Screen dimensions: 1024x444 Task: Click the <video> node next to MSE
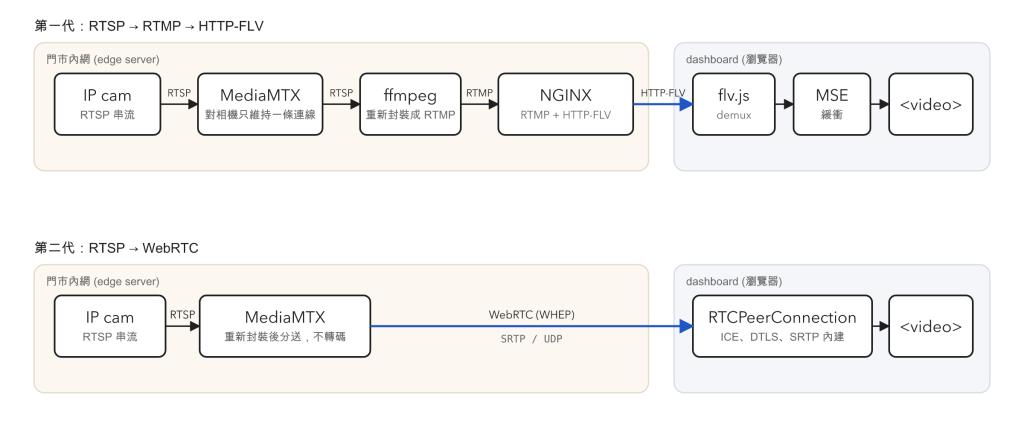tap(931, 104)
